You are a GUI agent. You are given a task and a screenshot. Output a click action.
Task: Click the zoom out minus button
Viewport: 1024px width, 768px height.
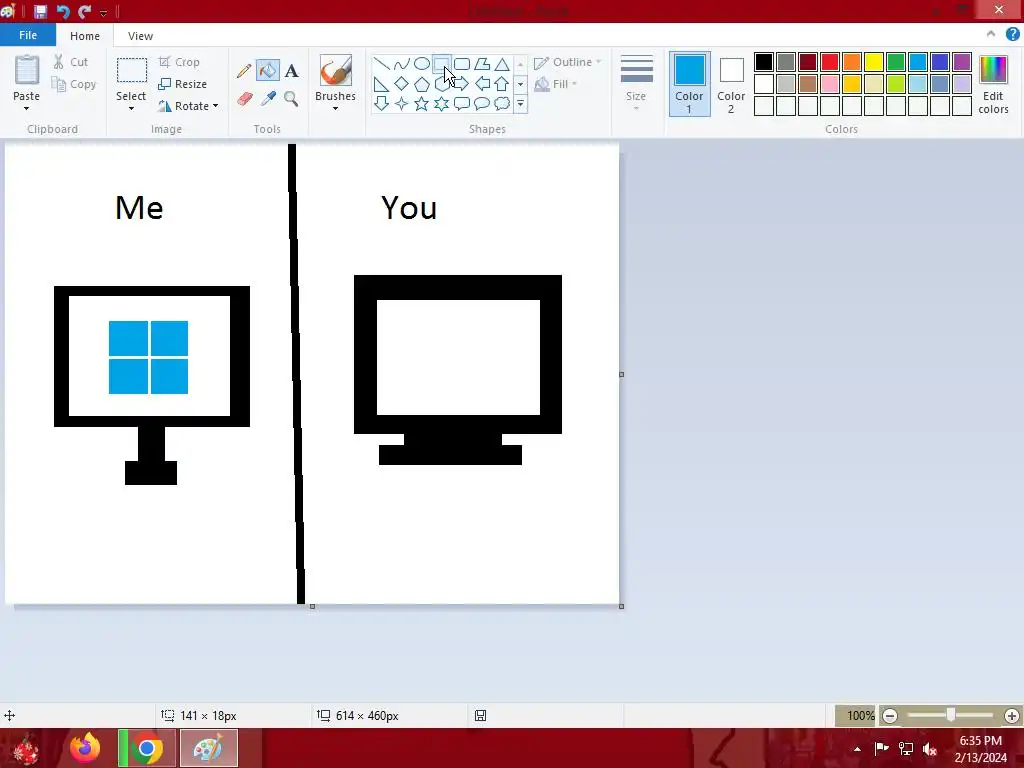coord(889,716)
